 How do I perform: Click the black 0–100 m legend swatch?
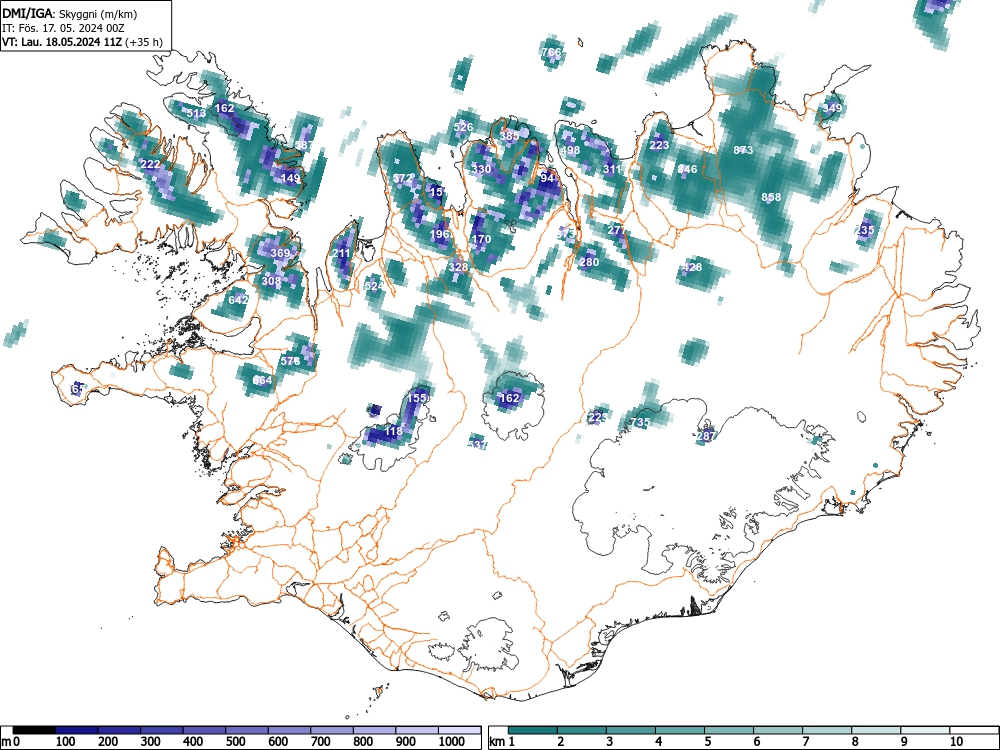[34, 730]
